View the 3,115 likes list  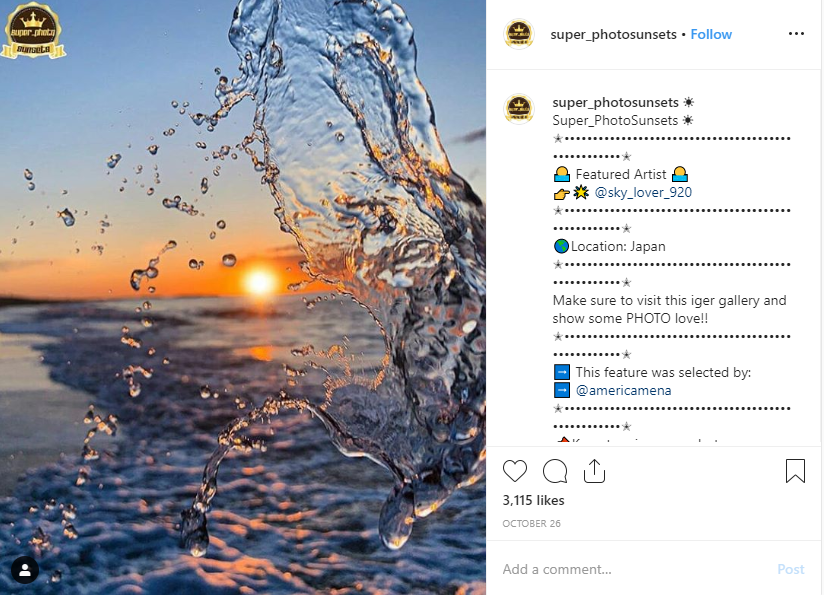pyautogui.click(x=533, y=500)
